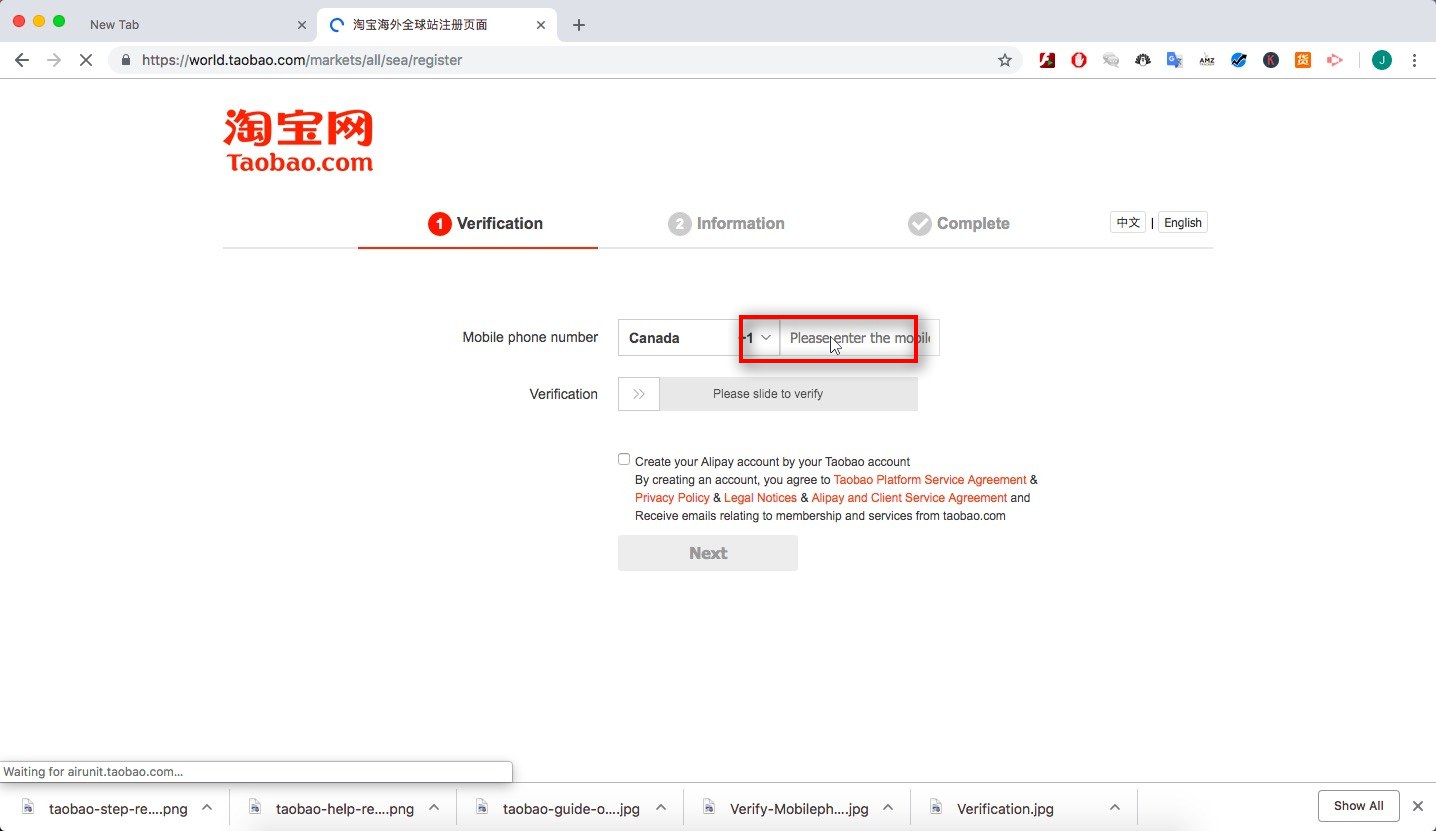
Task: Switch language to English
Action: click(x=1183, y=223)
